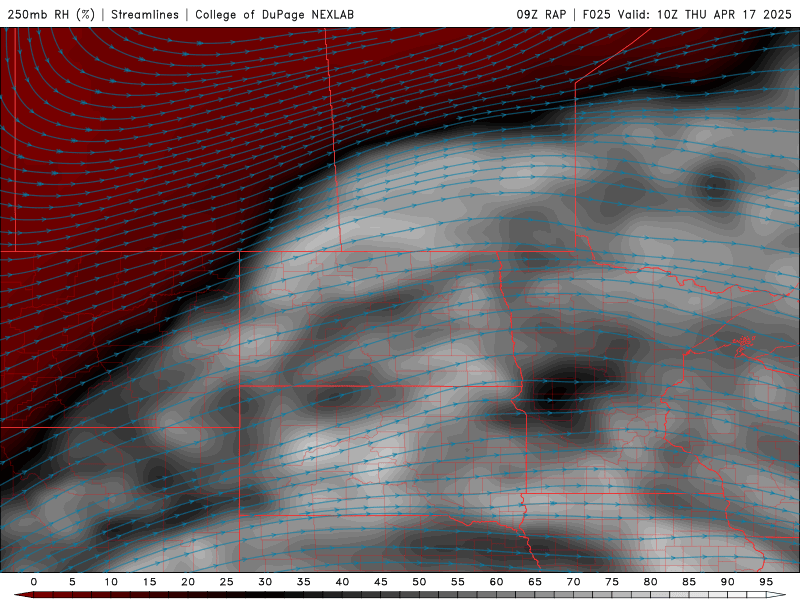The image size is (800, 600).
Task: Click the '80' color scale label
Action: click(x=650, y=582)
